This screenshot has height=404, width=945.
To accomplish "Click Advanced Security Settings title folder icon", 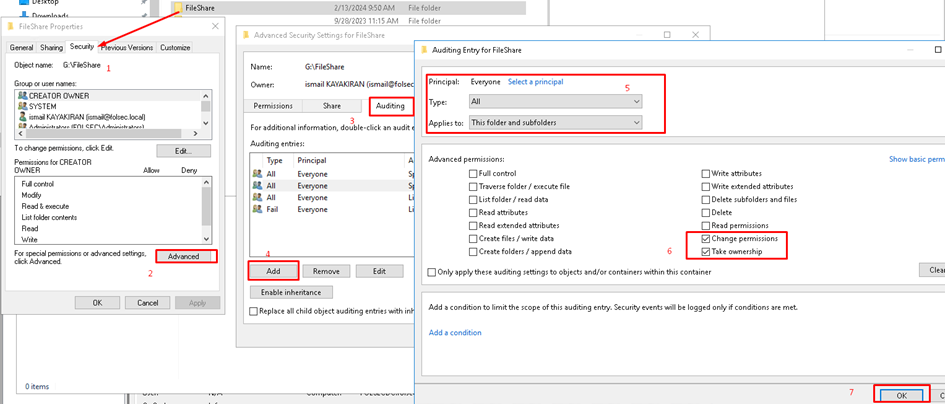I will pyautogui.click(x=246, y=35).
